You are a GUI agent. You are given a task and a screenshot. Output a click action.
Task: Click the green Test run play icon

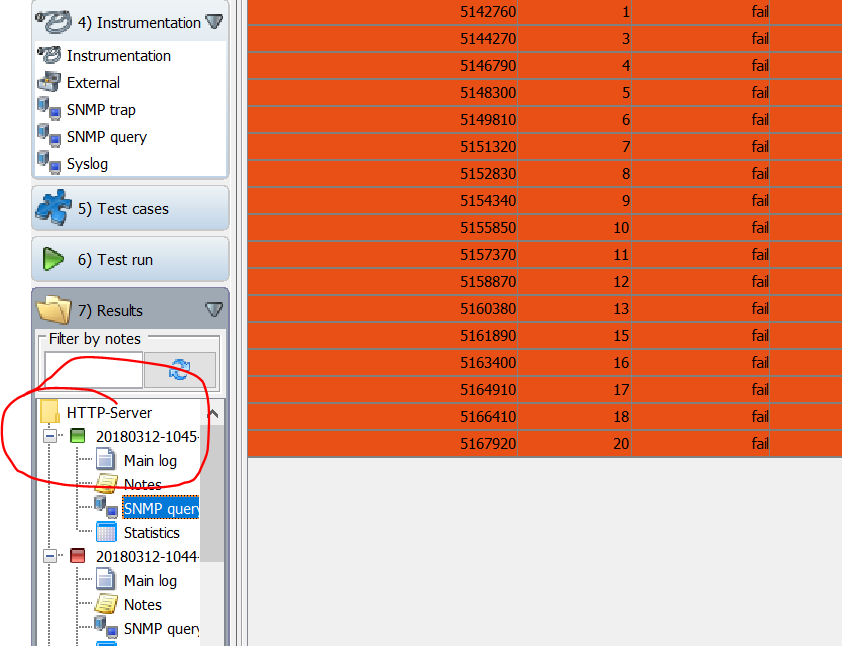click(52, 258)
